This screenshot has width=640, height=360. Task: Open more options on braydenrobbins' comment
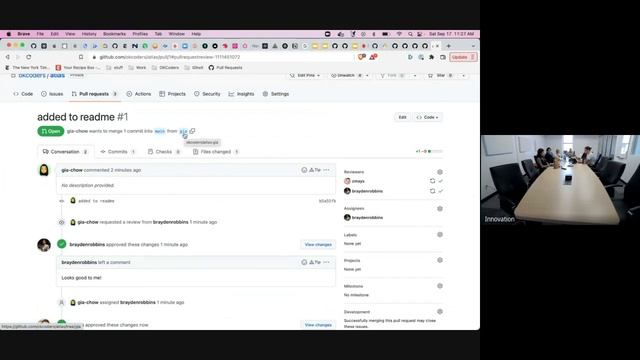coord(327,262)
